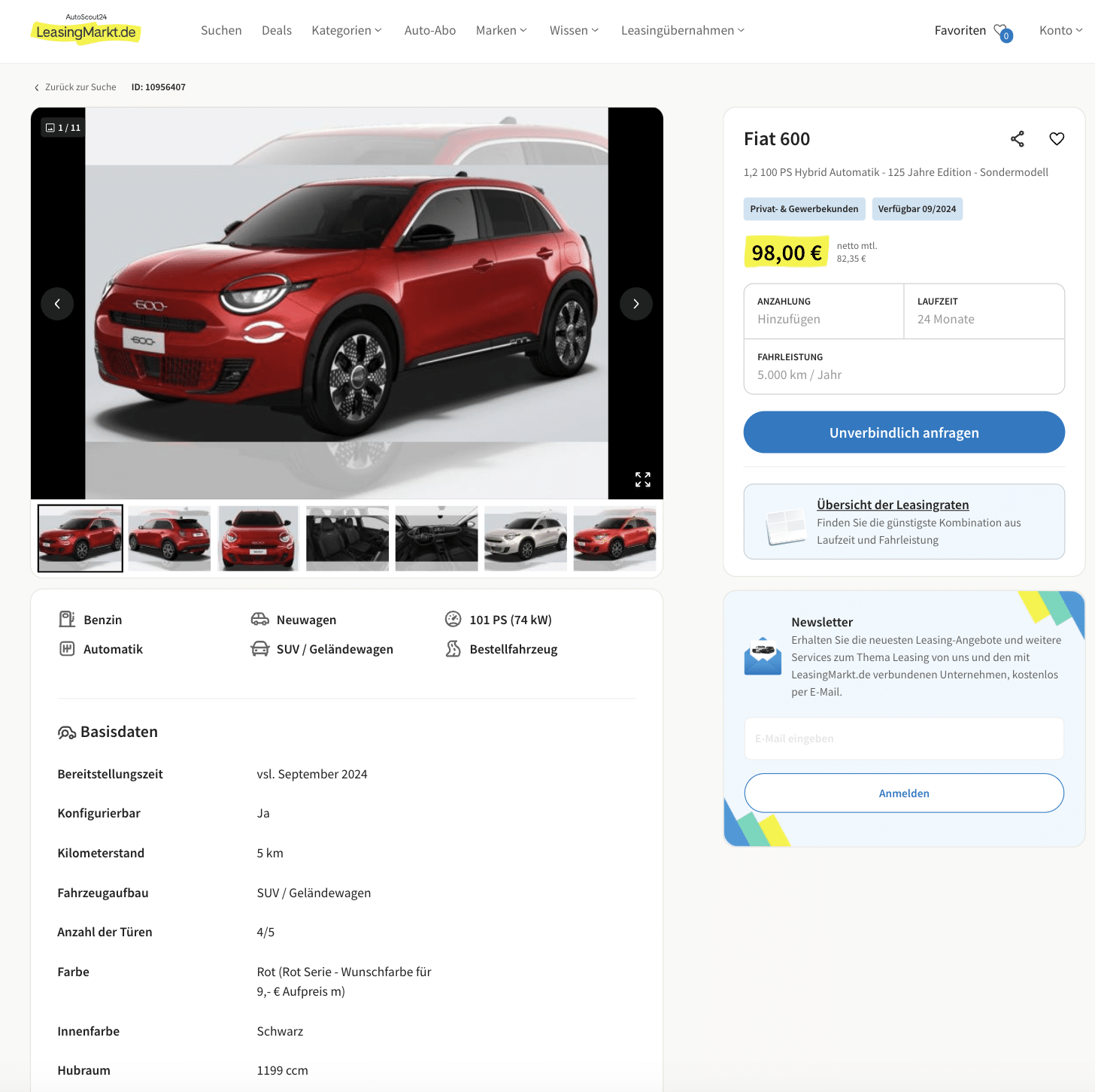Click the vsl. September 2024 value

click(x=312, y=774)
